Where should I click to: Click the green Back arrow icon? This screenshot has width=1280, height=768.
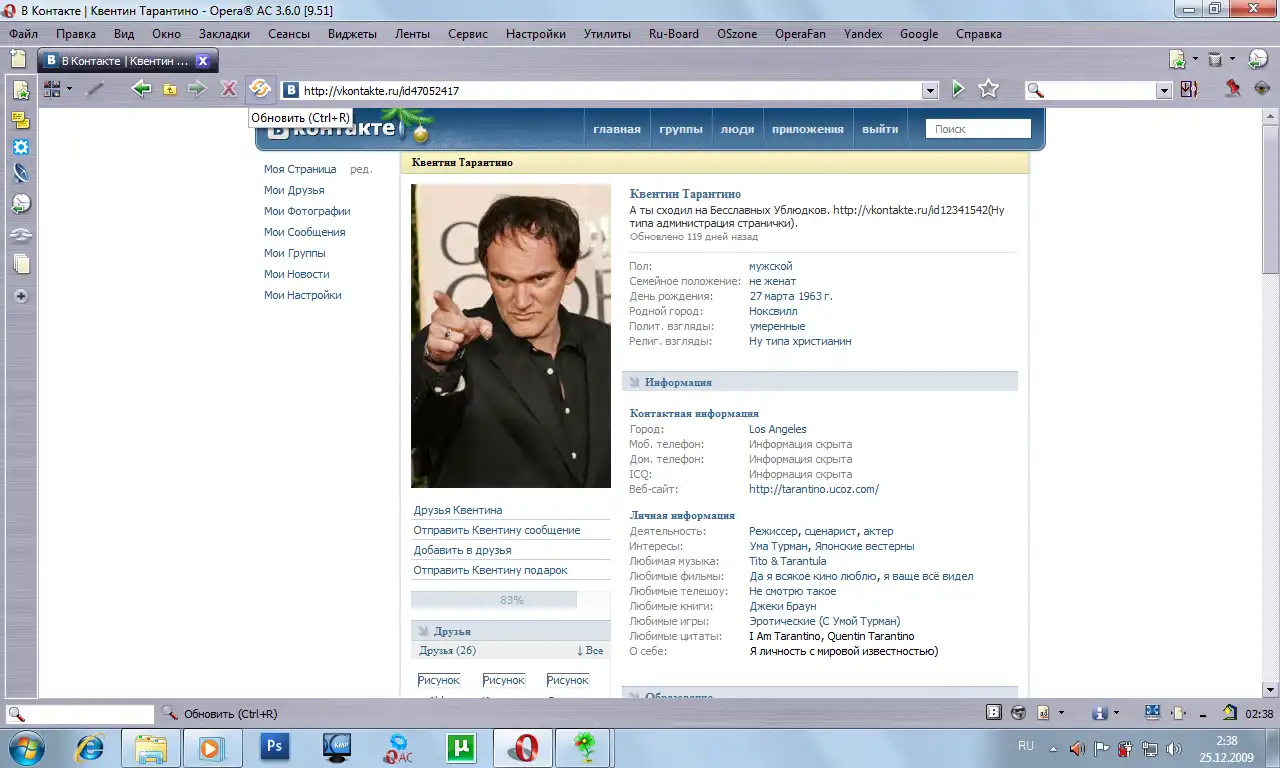[x=142, y=89]
